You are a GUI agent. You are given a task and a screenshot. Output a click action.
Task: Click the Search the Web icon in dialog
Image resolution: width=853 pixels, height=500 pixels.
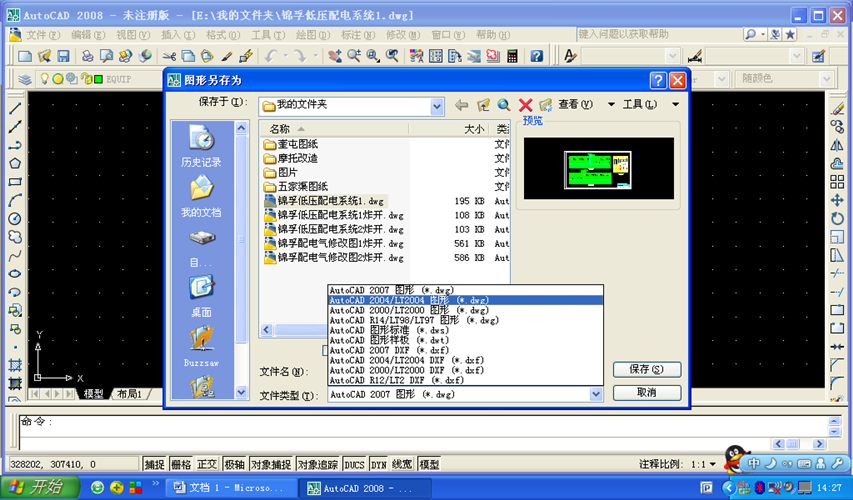[x=504, y=105]
